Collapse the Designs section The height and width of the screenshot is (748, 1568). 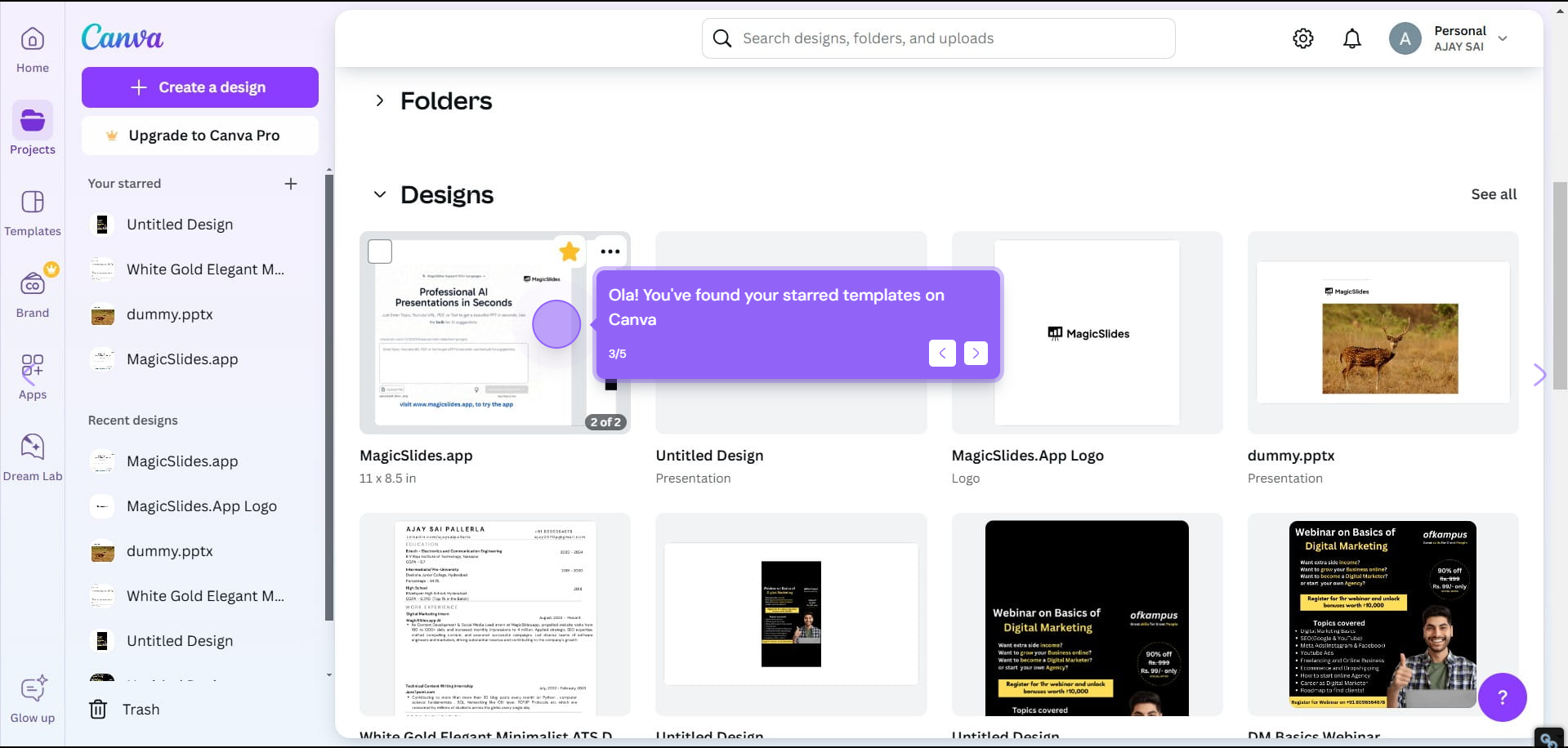[x=379, y=194]
